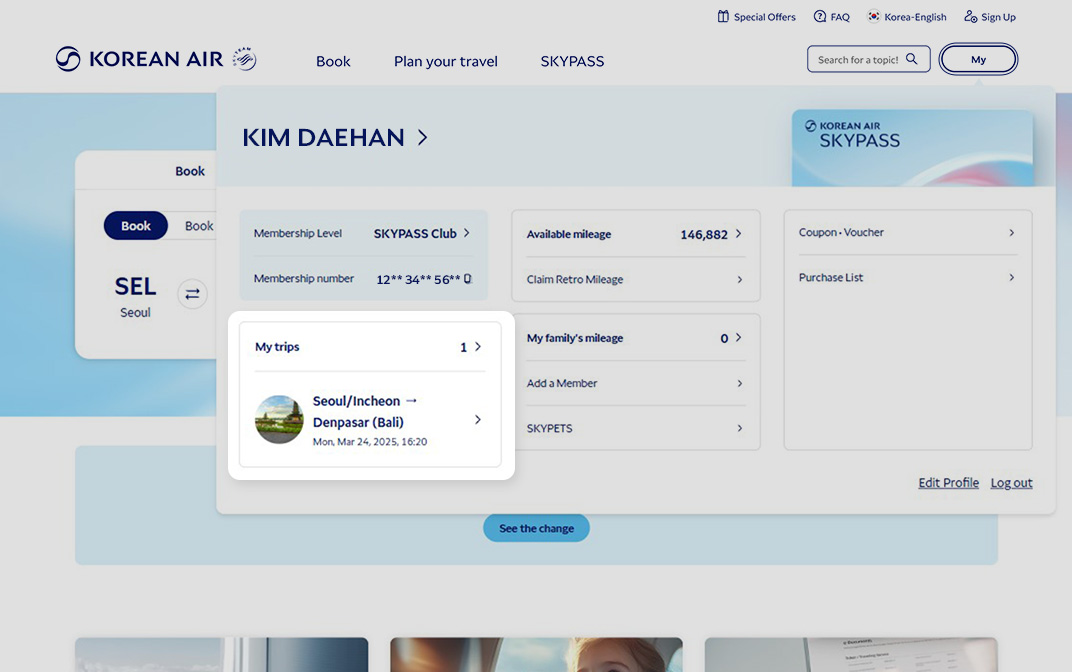
Task: Copy membership number icon
Action: pyautogui.click(x=468, y=279)
